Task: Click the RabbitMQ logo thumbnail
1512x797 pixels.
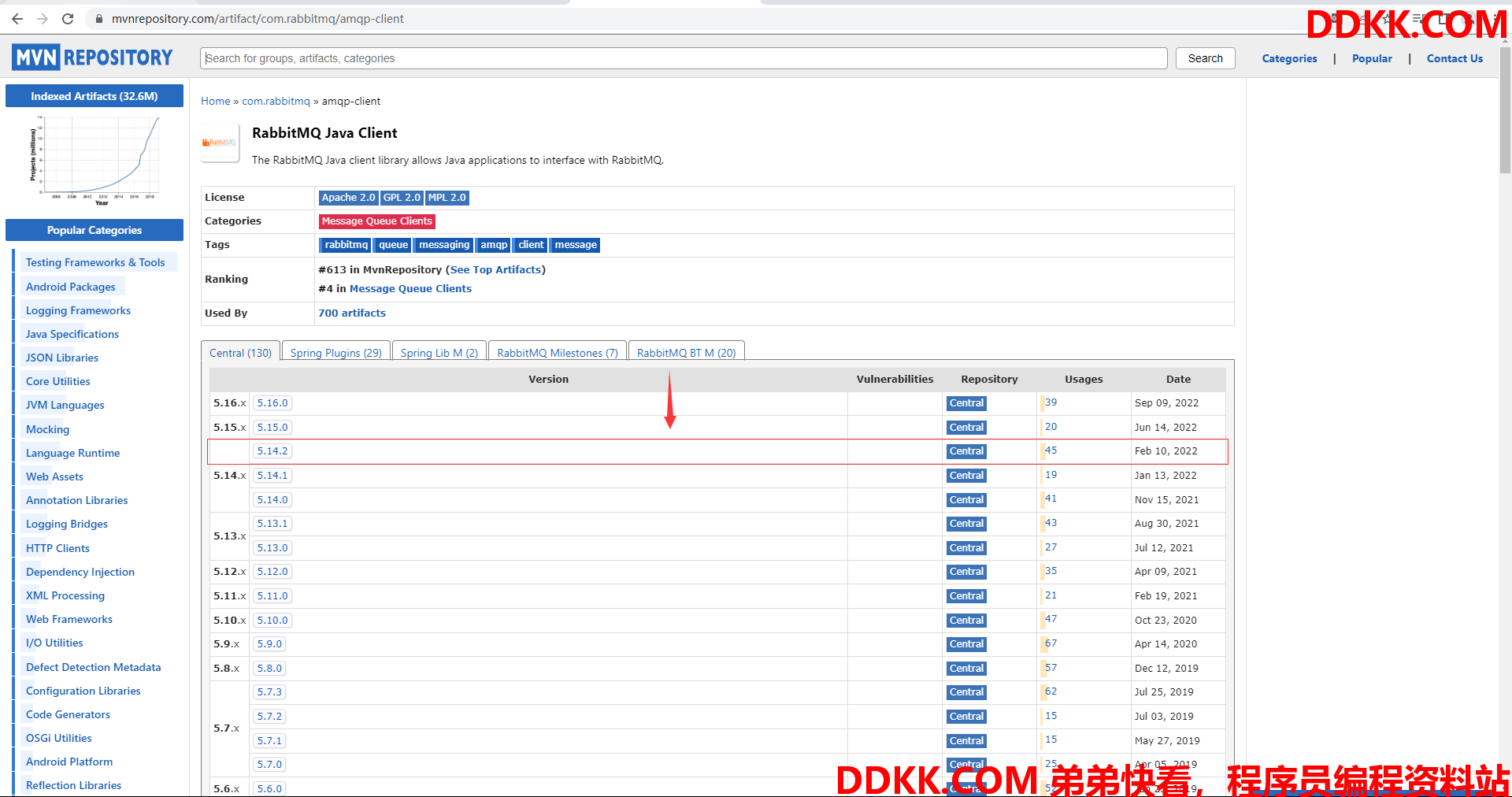Action: 220,143
